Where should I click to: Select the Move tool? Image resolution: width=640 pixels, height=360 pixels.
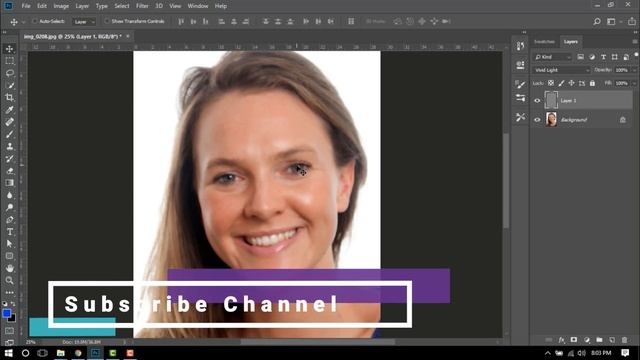[9, 49]
